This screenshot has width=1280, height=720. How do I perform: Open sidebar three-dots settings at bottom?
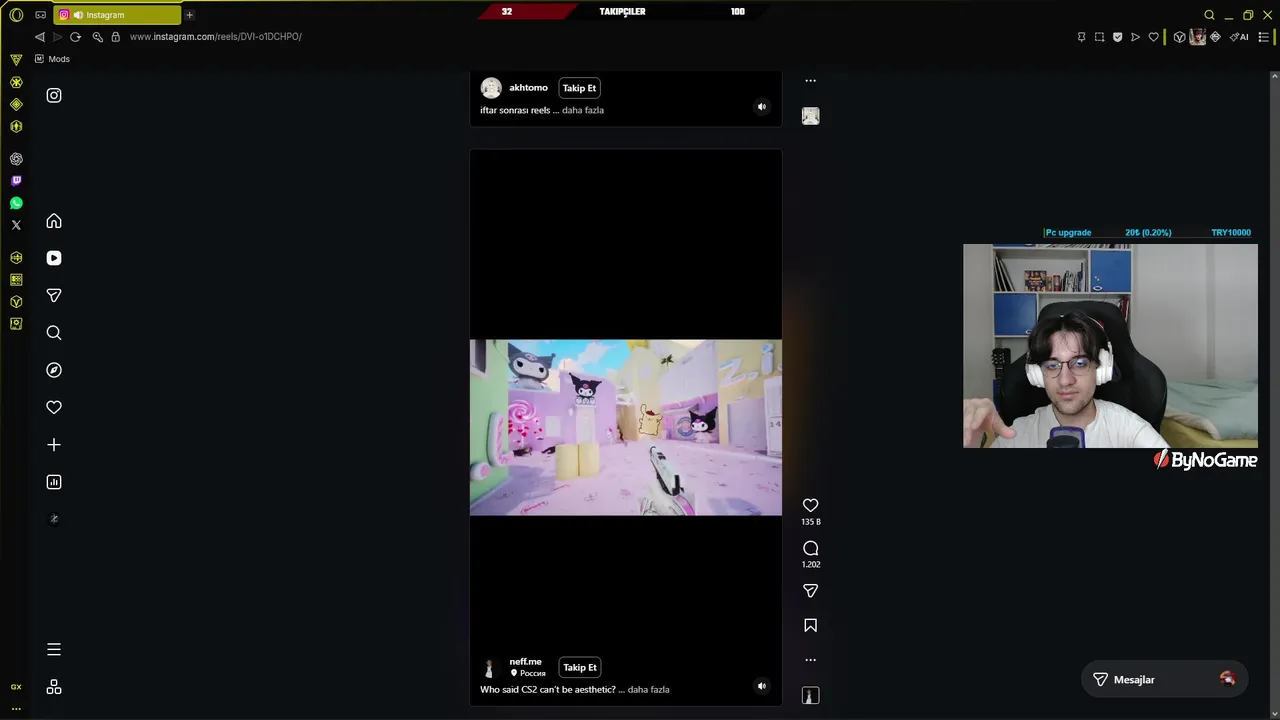pyautogui.click(x=16, y=708)
